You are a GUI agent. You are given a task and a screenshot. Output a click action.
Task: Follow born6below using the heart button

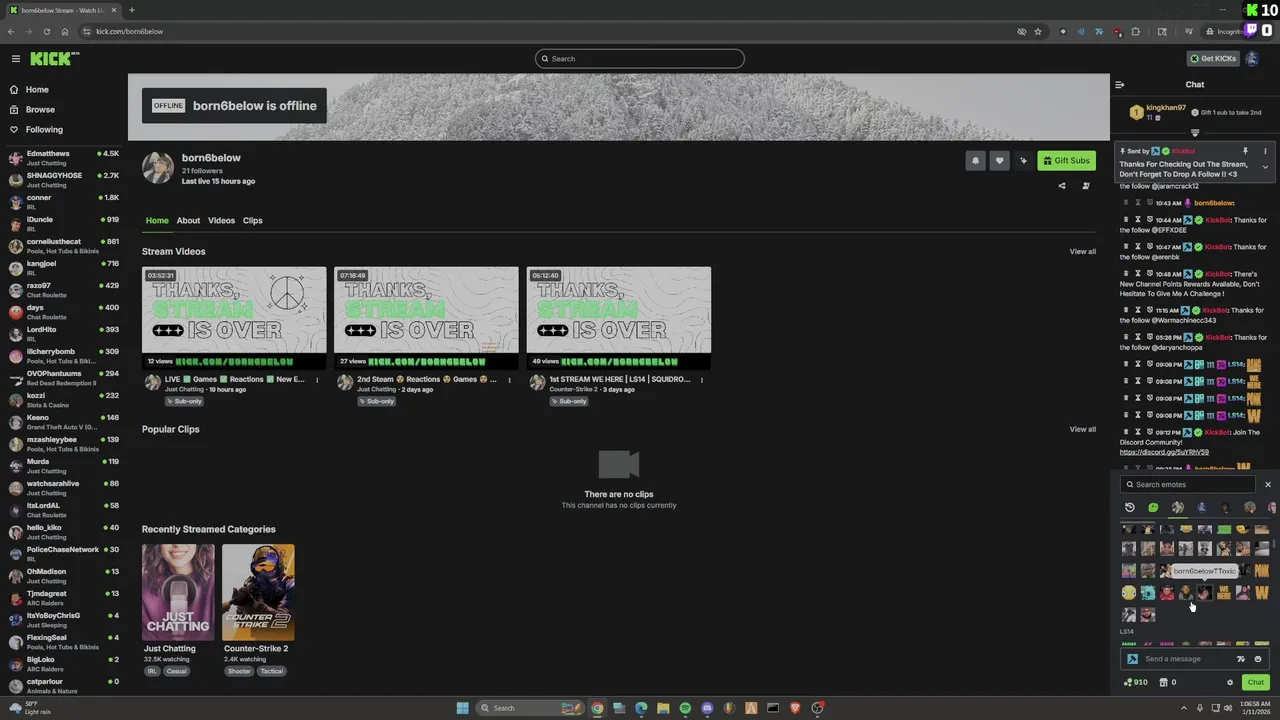999,161
